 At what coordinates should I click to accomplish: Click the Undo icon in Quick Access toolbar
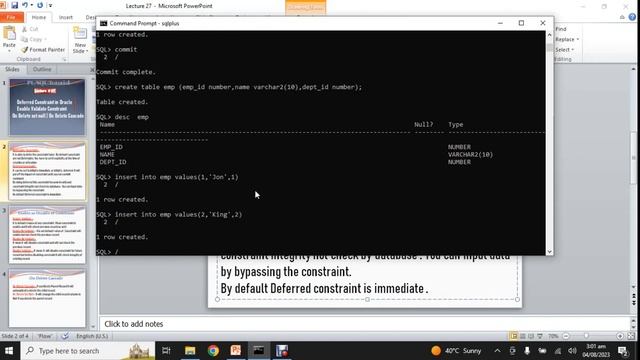(25, 5)
